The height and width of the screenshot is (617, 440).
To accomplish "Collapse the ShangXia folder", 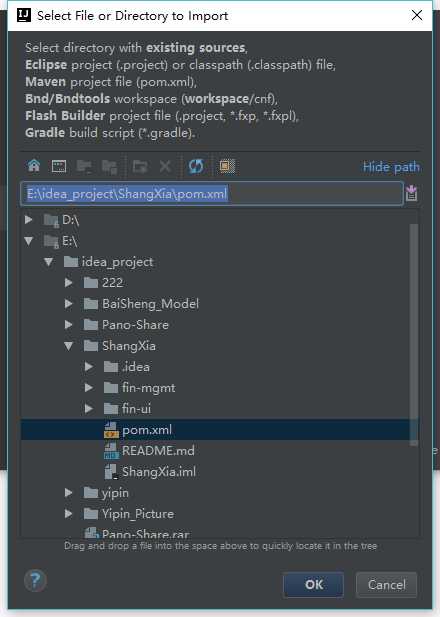I will point(68,346).
